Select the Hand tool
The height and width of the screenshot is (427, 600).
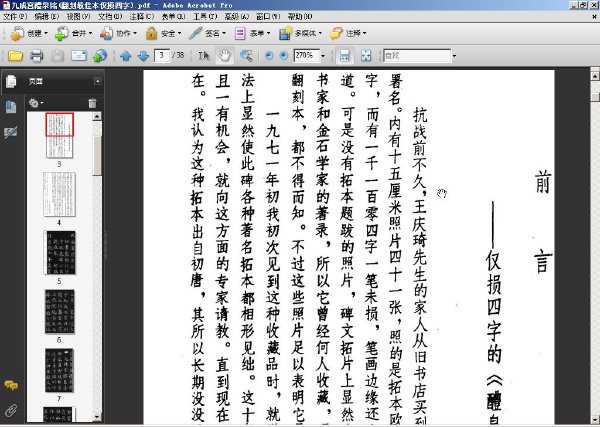pos(225,56)
